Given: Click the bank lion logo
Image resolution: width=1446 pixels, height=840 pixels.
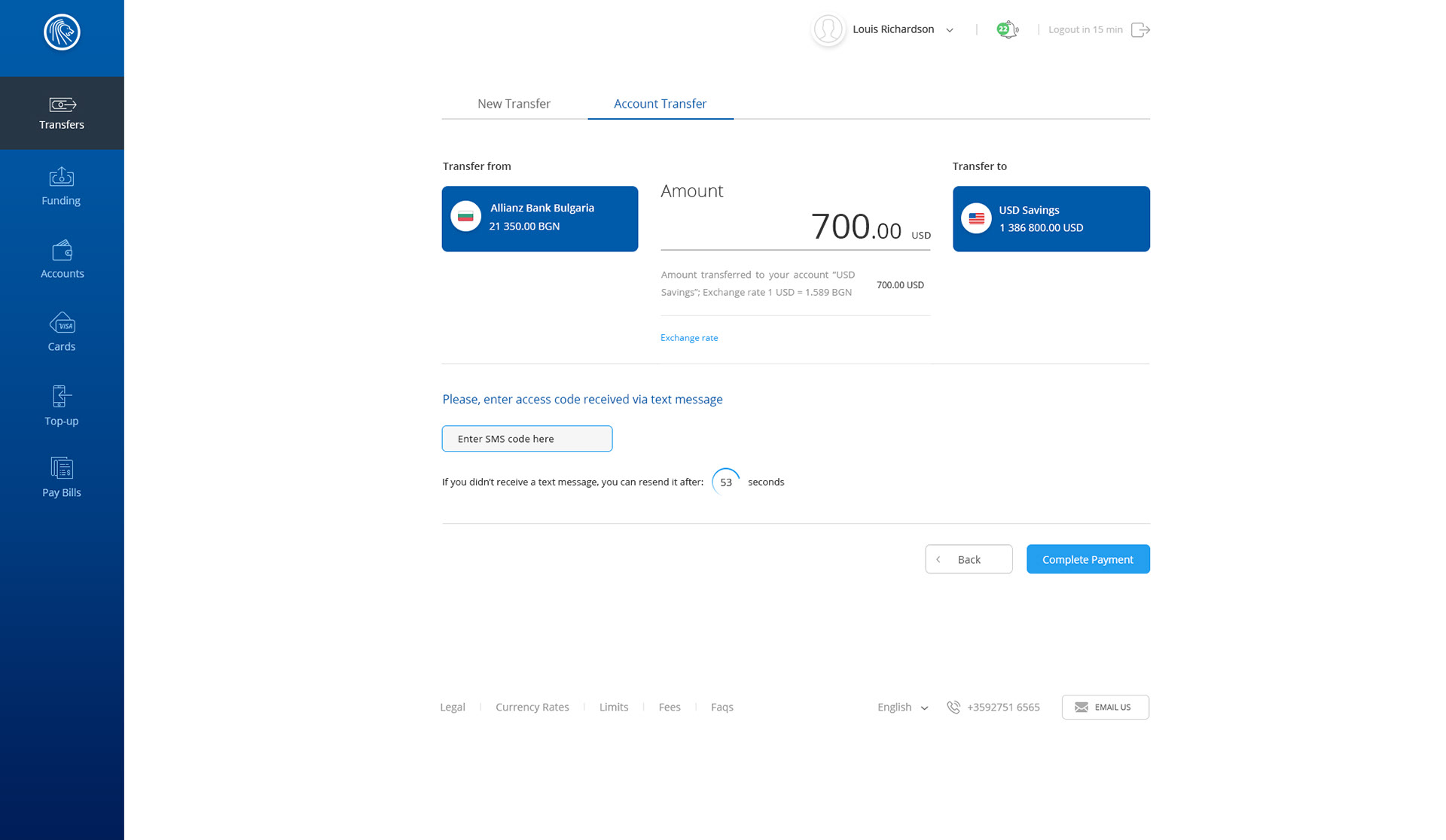Looking at the screenshot, I should click(x=62, y=32).
